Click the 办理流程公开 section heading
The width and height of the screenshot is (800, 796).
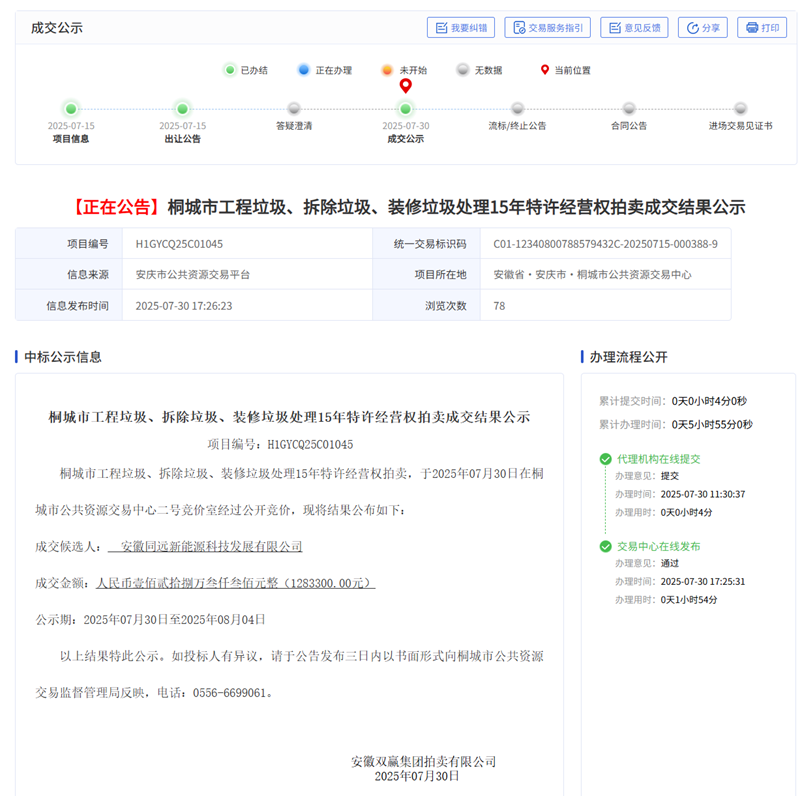coord(629,357)
